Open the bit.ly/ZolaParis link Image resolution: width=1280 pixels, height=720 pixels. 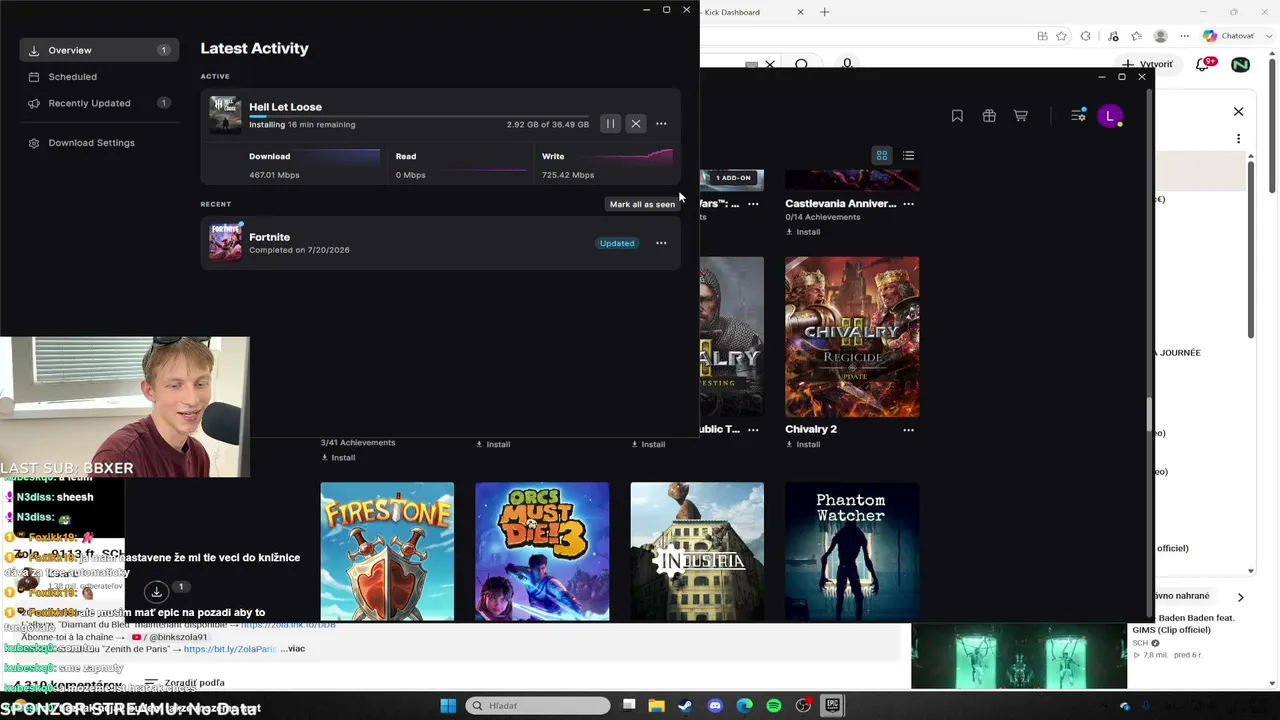pyautogui.click(x=230, y=649)
